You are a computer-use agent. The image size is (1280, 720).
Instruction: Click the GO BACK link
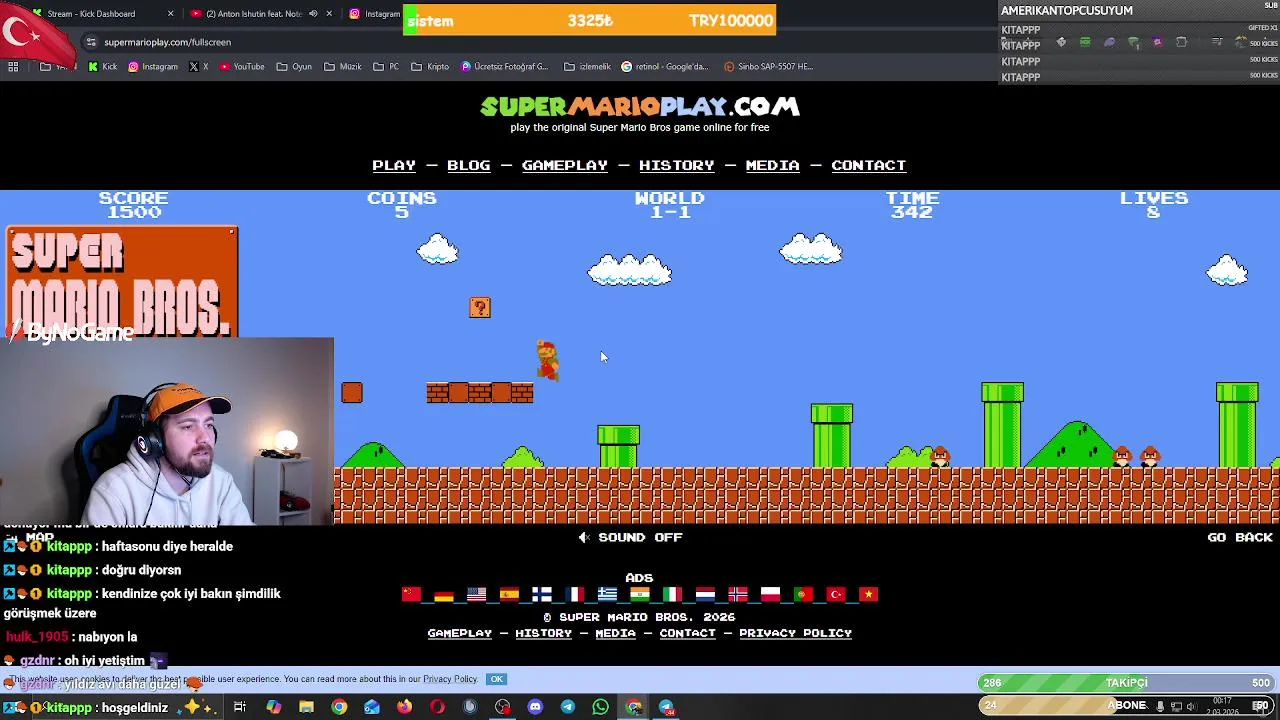tap(1240, 538)
